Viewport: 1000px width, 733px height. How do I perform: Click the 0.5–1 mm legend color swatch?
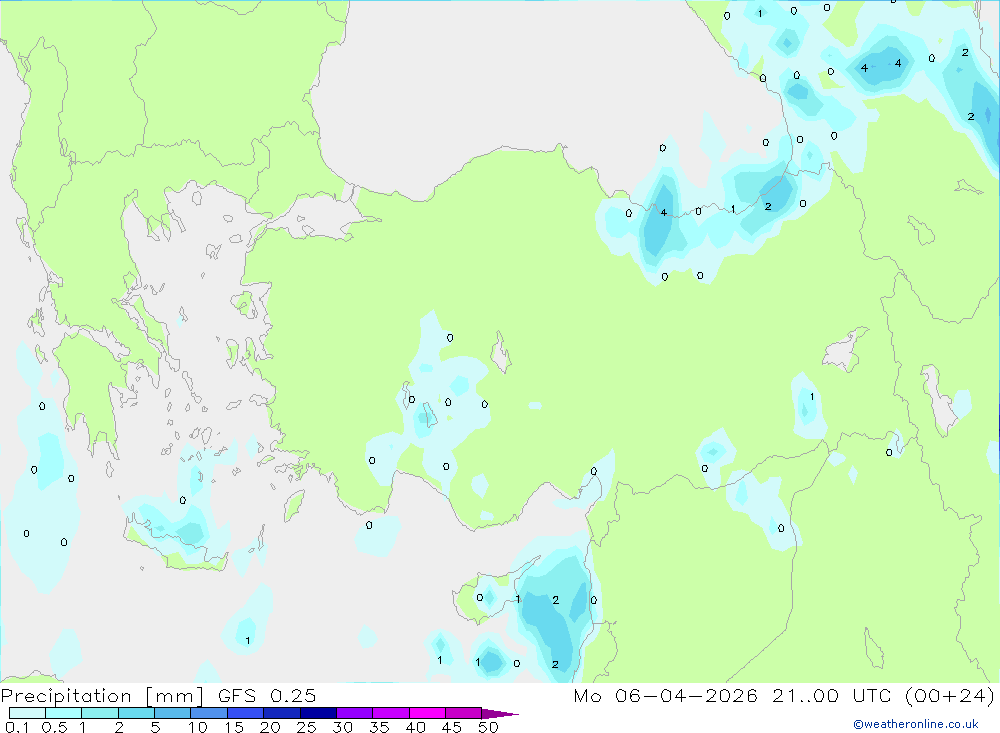(x=64, y=713)
